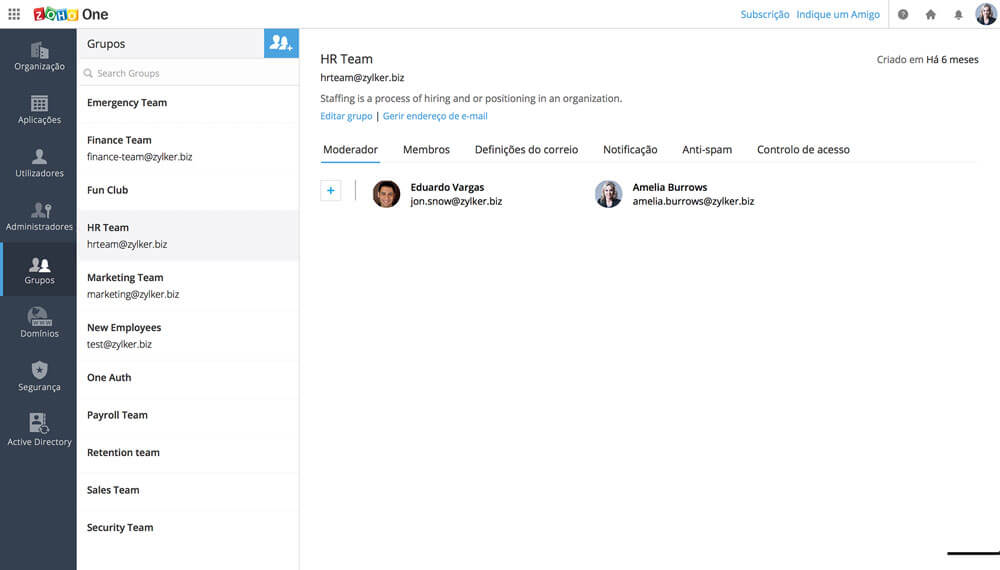
Task: Click the add new group icon
Action: tap(281, 43)
